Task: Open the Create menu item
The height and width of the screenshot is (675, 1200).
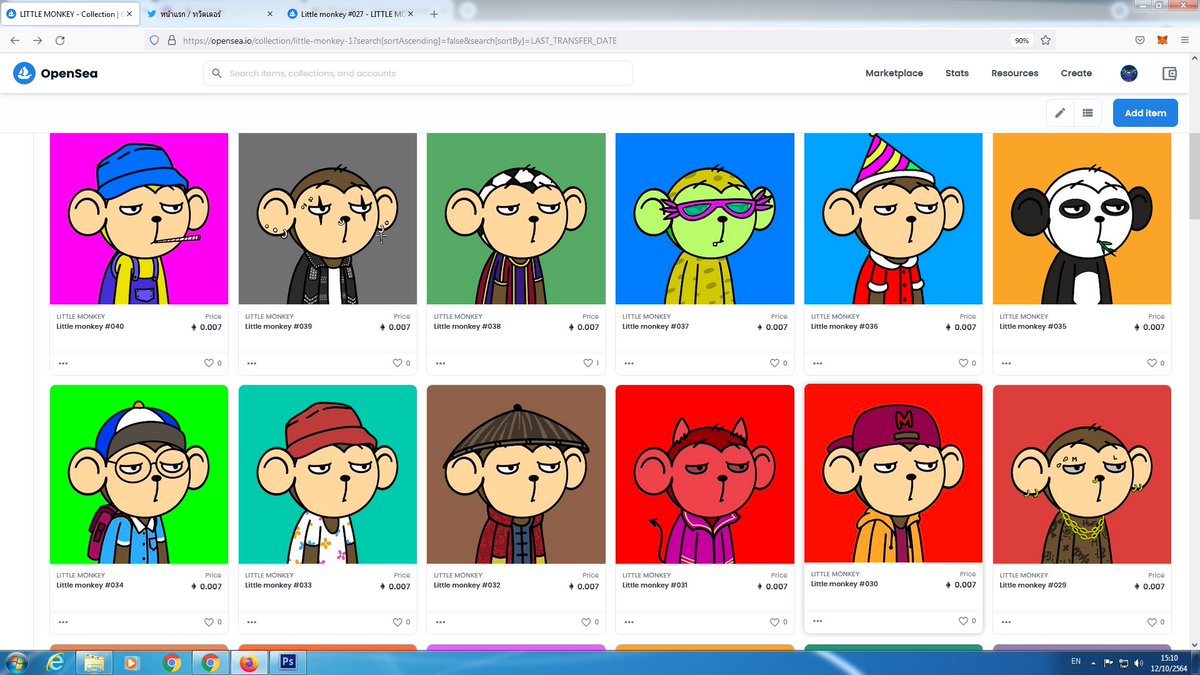Action: (1076, 73)
